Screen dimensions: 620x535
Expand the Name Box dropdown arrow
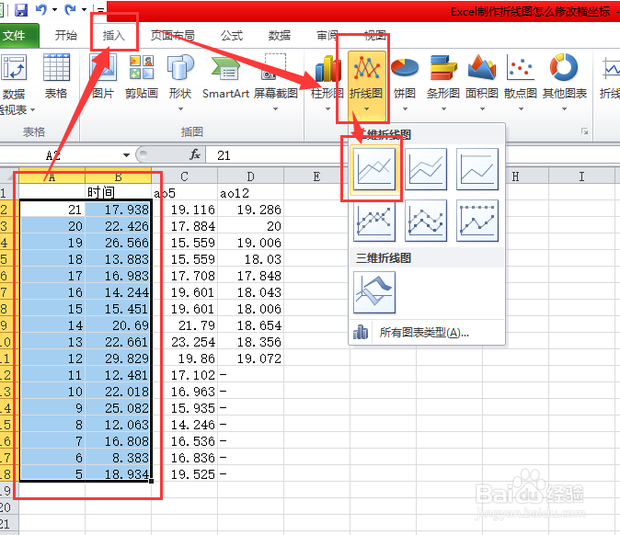pos(126,155)
